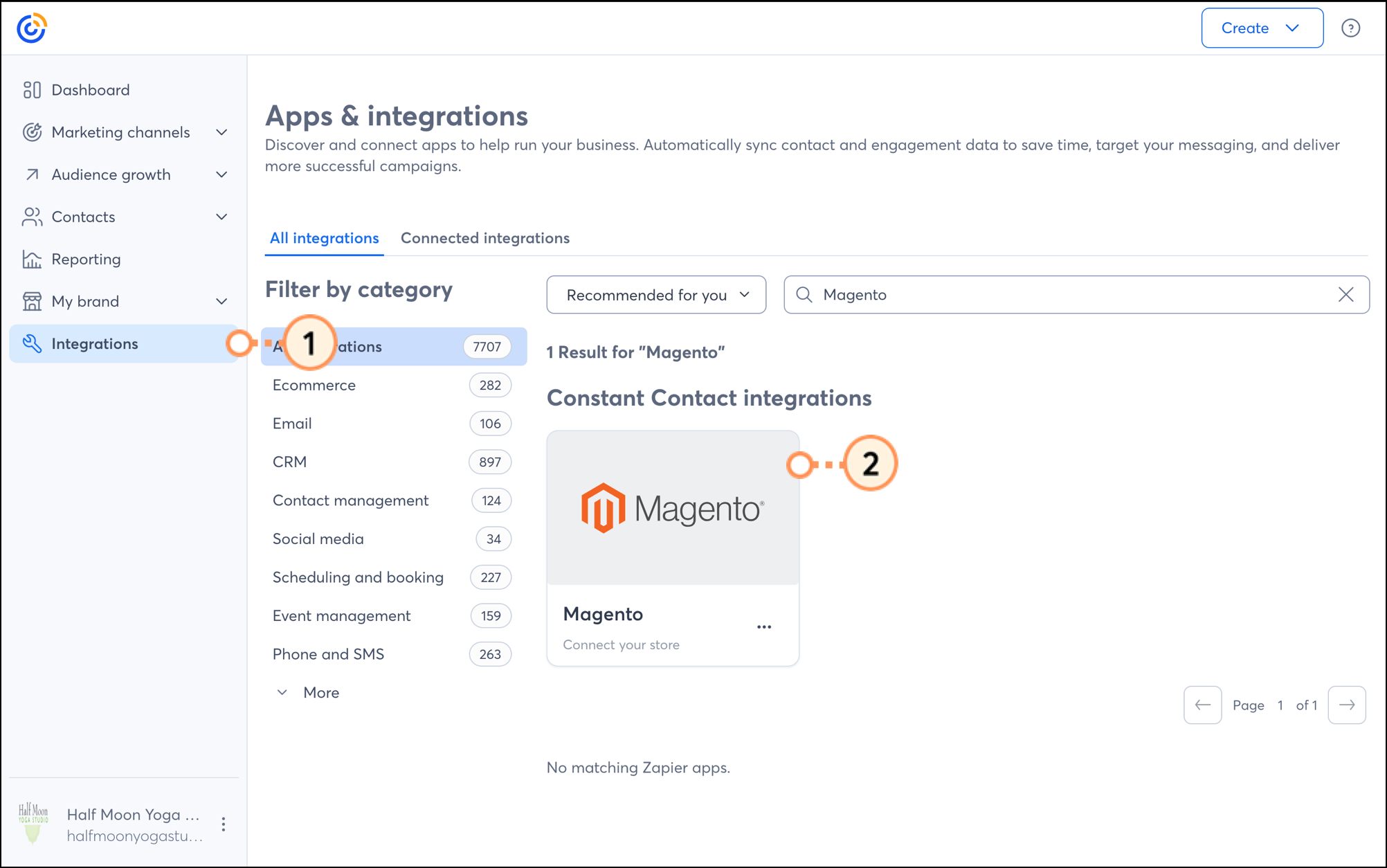This screenshot has height=868, width=1387.
Task: Click the Audience growth arrow icon
Action: [32, 174]
